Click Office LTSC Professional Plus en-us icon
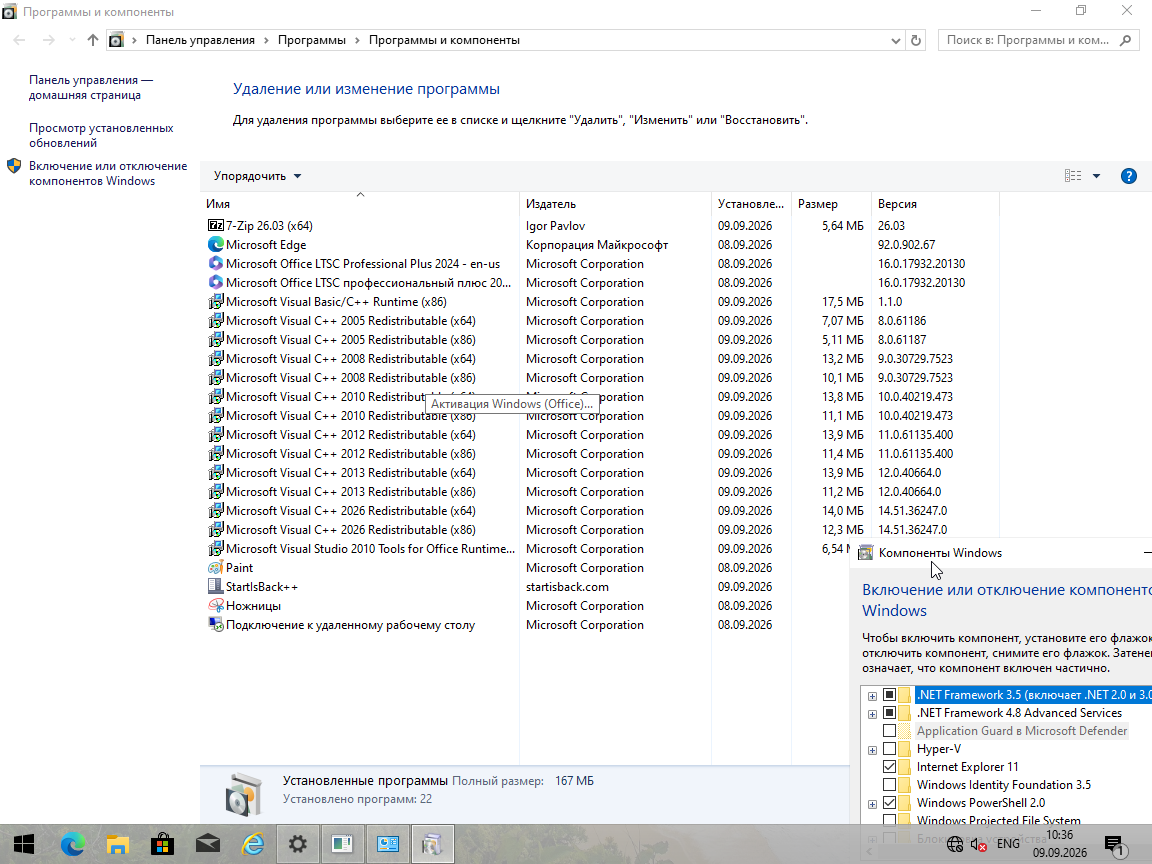 pyautogui.click(x=215, y=264)
